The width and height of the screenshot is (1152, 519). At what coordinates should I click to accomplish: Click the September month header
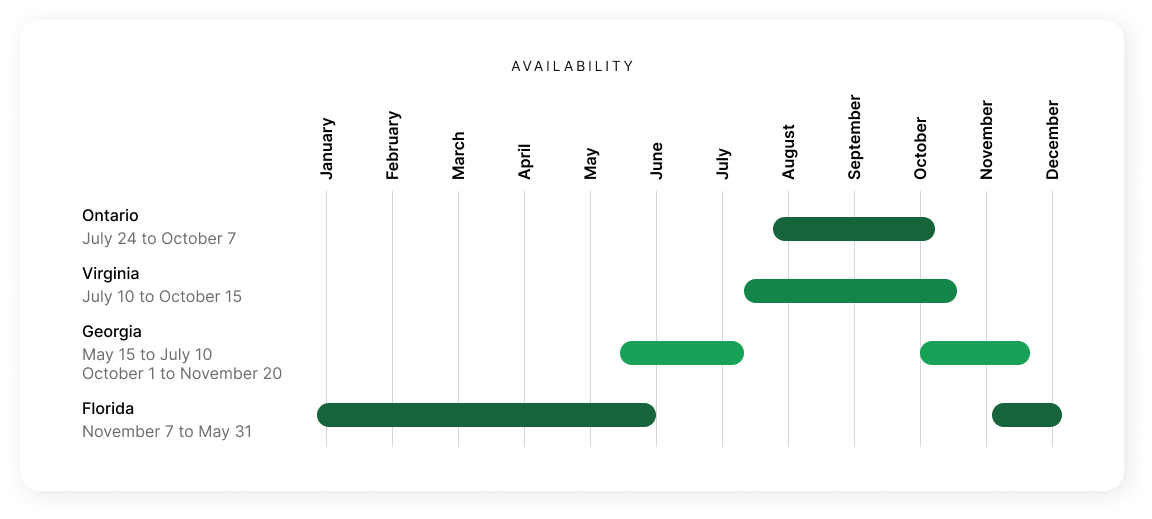click(855, 138)
